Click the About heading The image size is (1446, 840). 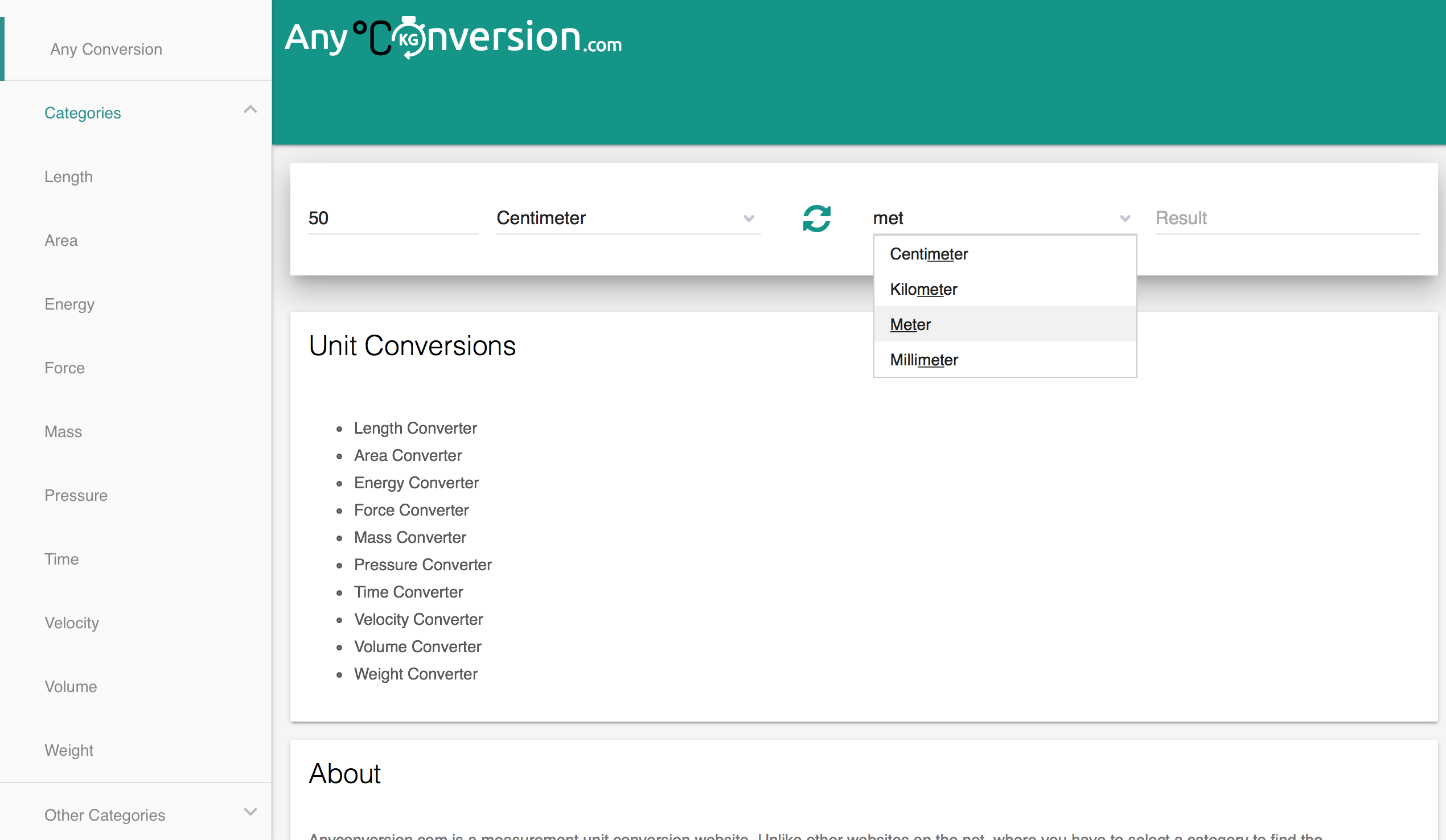point(345,773)
